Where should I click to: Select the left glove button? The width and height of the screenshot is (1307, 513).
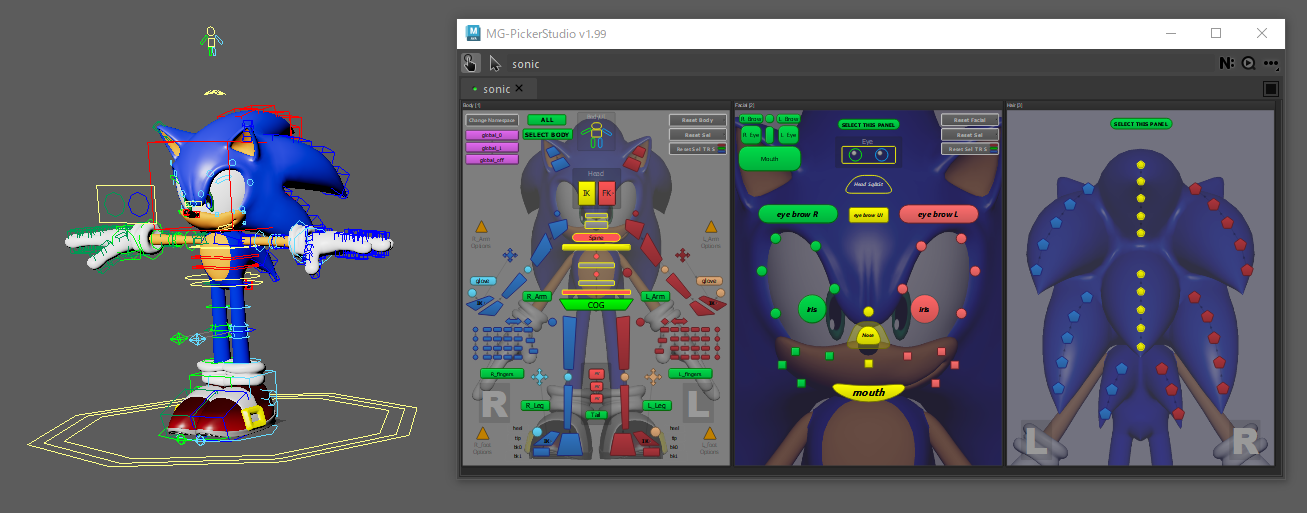709,281
